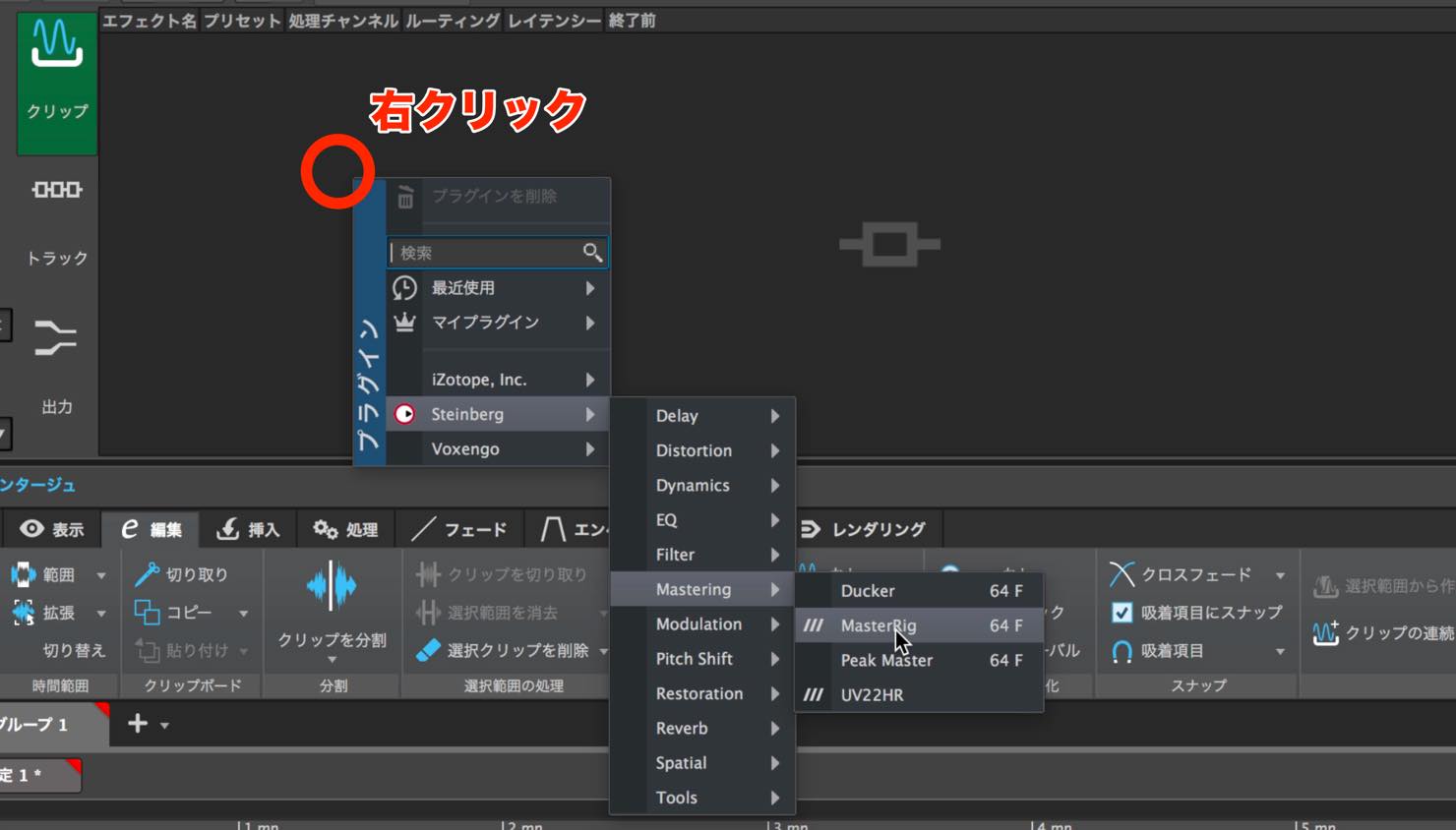Open the Steinberg plugin vendor entry
The width and height of the screenshot is (1456, 830).
coord(497,414)
